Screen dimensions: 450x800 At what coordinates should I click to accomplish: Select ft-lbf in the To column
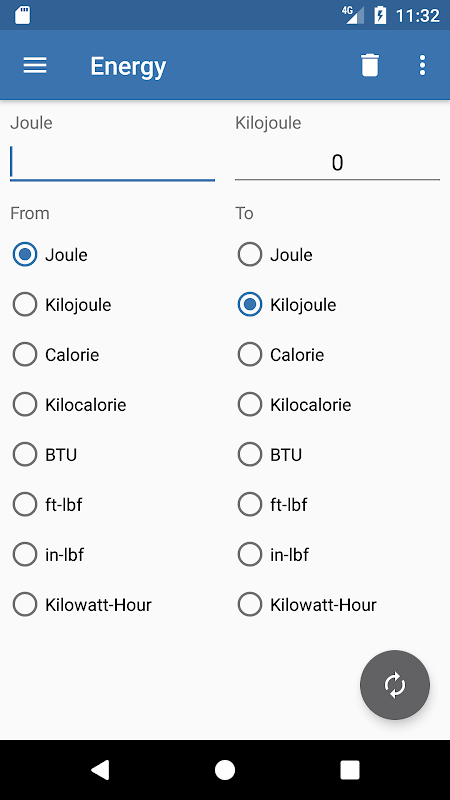point(272,505)
